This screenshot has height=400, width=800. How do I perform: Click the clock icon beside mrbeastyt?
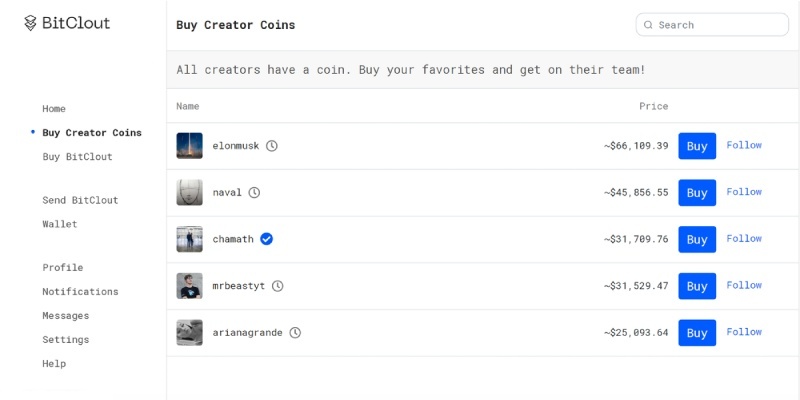coord(277,286)
